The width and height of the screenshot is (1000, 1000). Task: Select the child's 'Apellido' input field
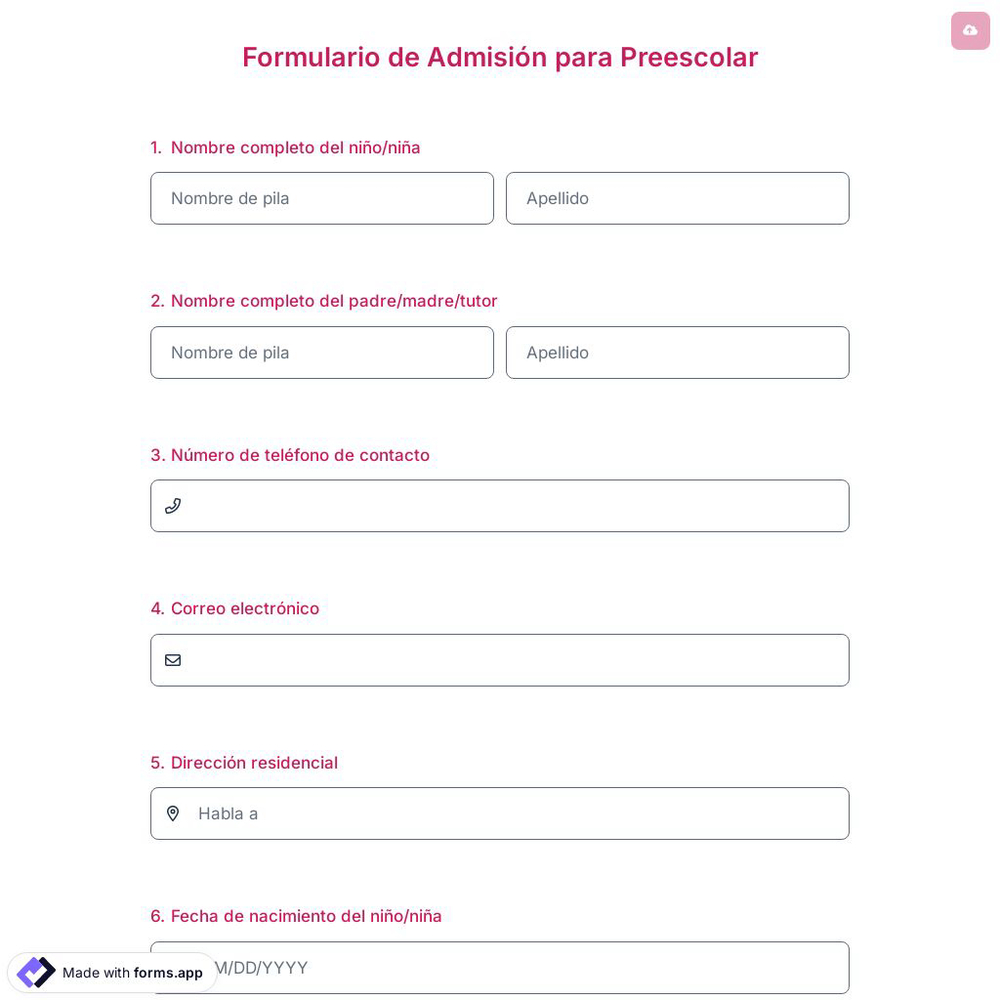click(x=678, y=198)
